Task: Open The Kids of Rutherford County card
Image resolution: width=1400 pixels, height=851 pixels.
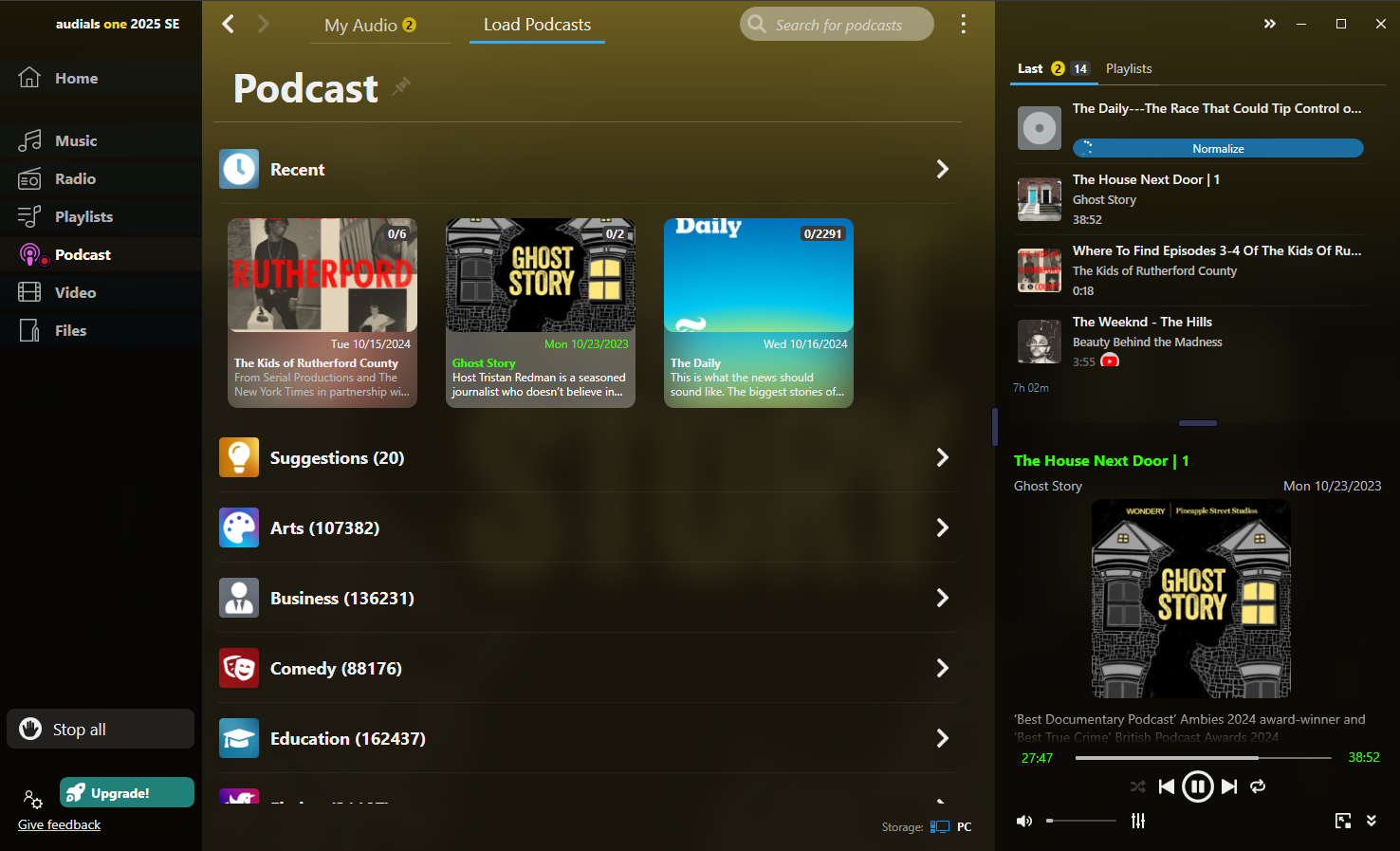Action: [x=322, y=313]
